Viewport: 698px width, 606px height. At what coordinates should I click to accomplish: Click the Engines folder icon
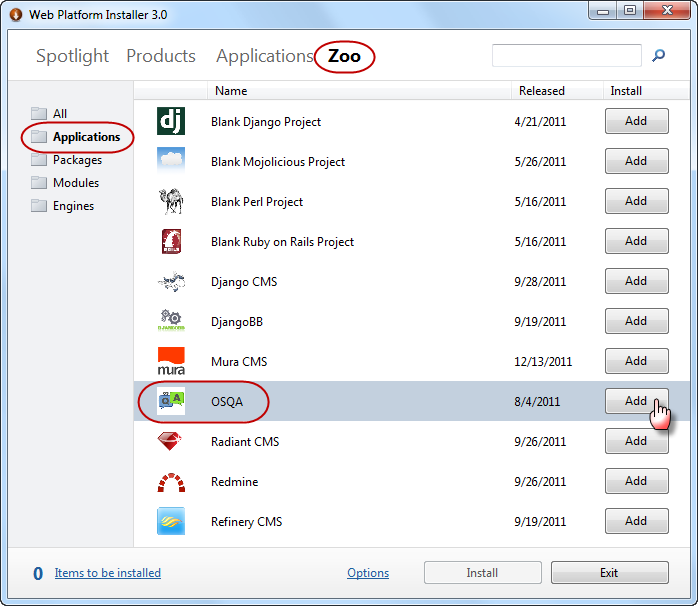(39, 205)
